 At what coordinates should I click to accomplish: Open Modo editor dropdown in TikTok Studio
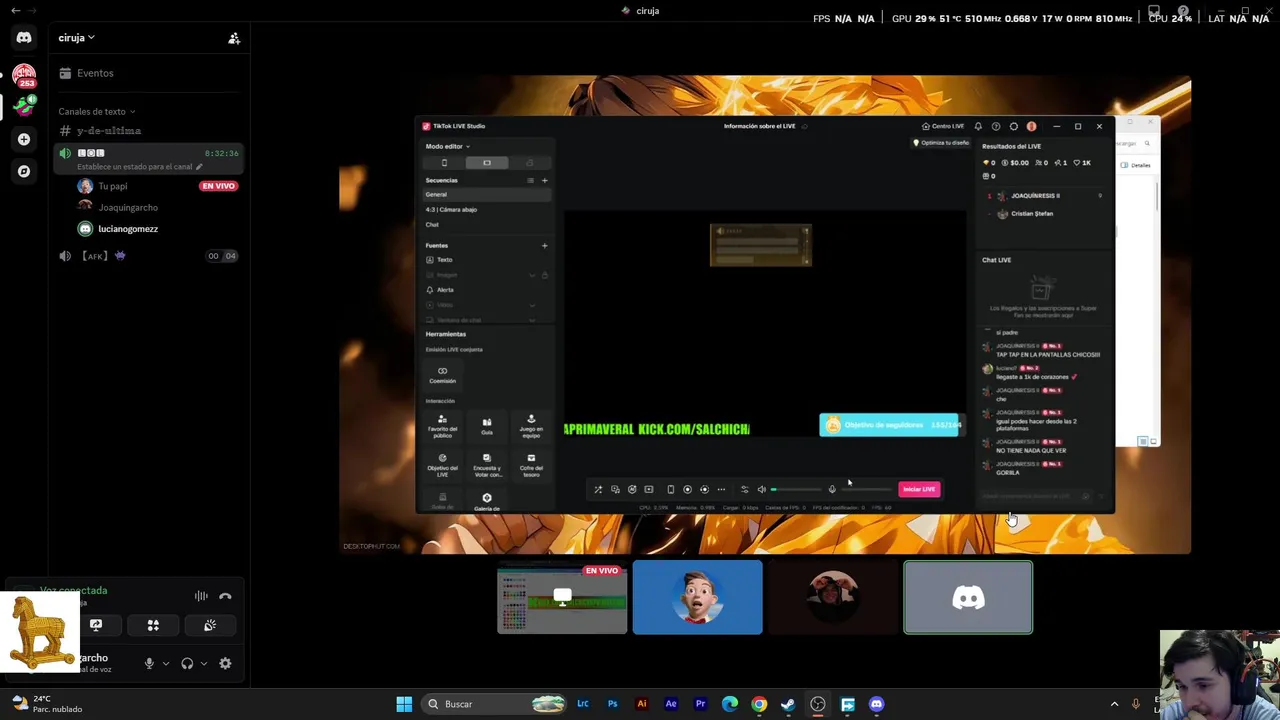pos(447,146)
